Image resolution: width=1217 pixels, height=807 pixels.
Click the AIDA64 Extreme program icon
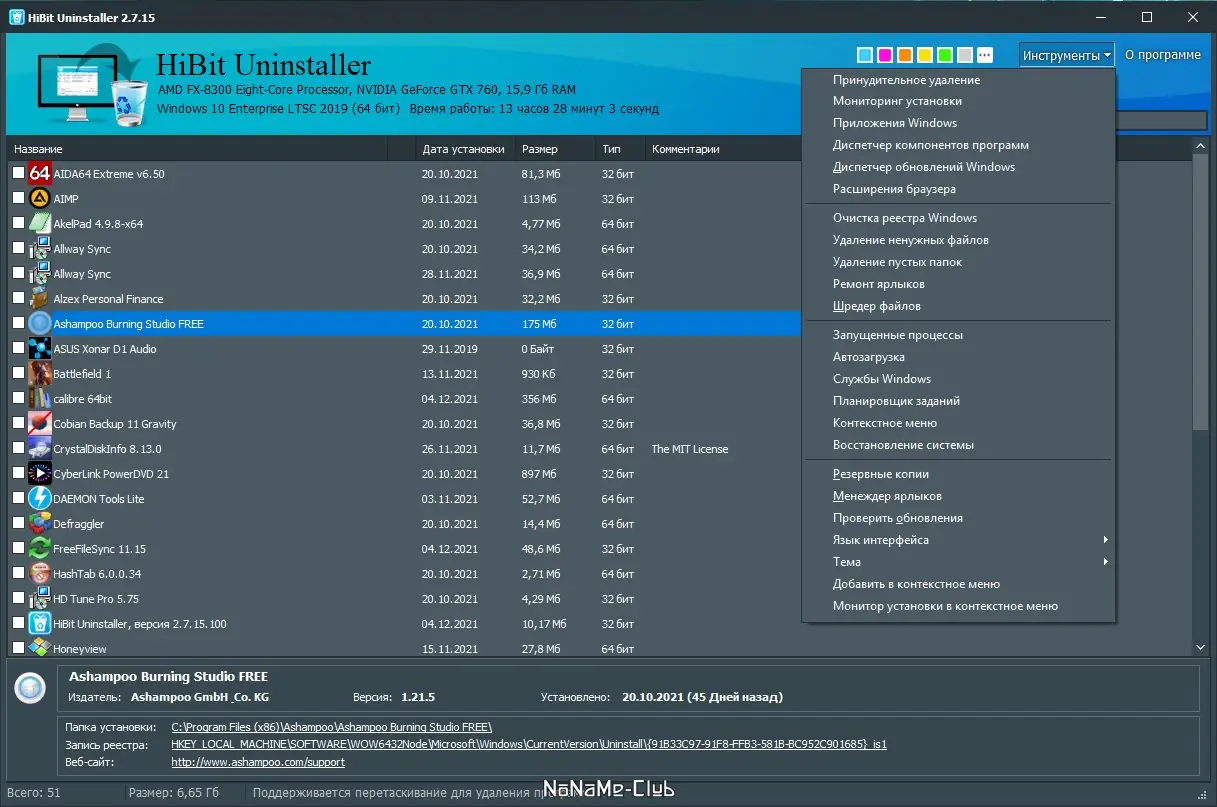point(40,173)
